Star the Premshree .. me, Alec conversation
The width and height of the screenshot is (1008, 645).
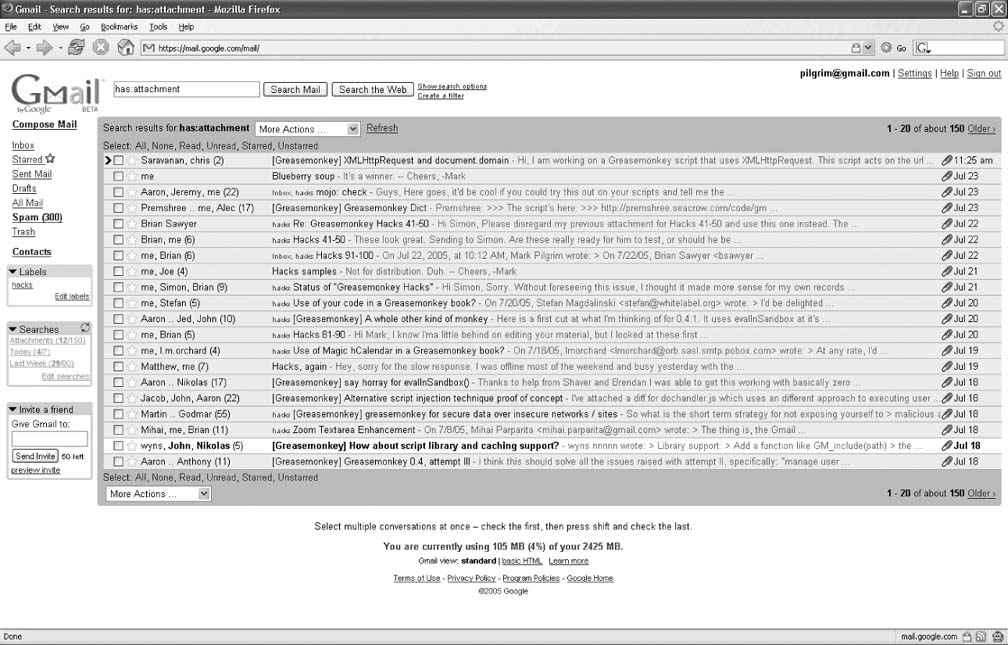pos(132,208)
